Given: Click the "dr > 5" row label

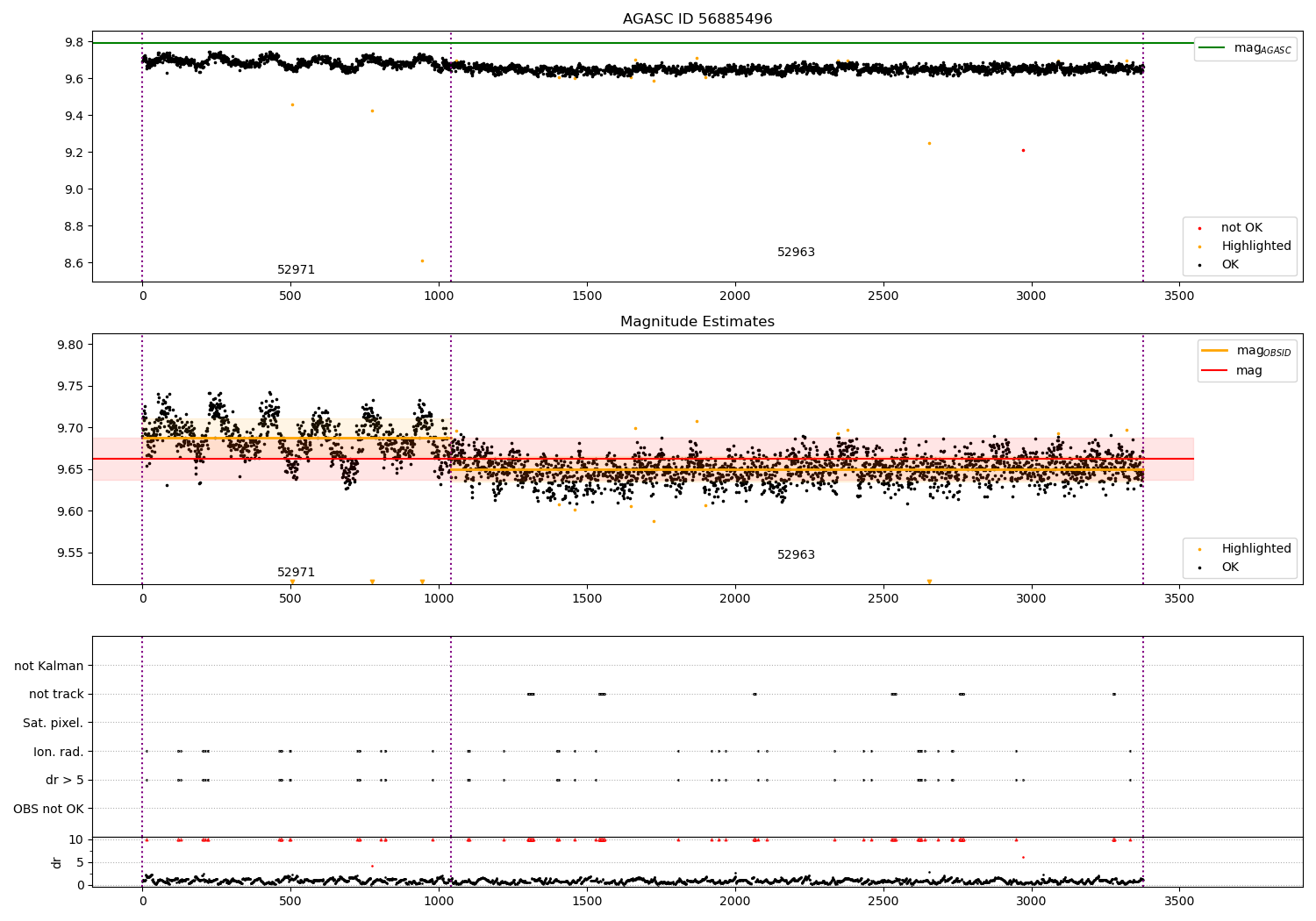Looking at the screenshot, I should coord(65,780).
